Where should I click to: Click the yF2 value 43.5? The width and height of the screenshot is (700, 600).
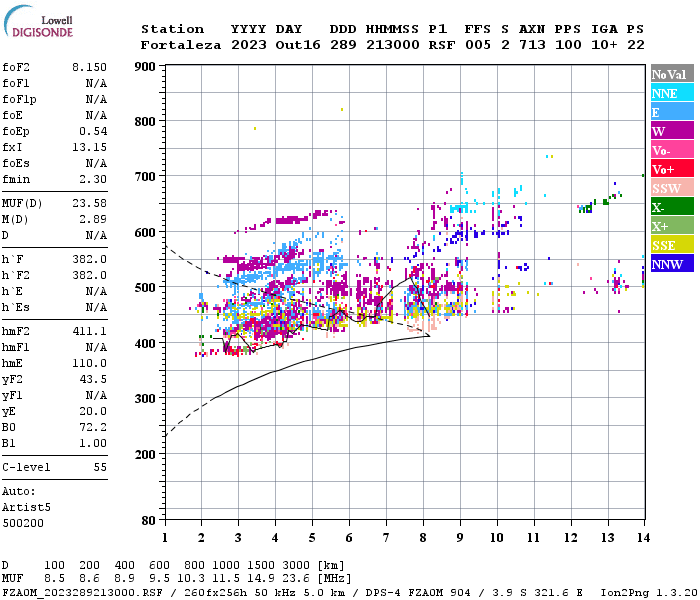pyautogui.click(x=93, y=379)
